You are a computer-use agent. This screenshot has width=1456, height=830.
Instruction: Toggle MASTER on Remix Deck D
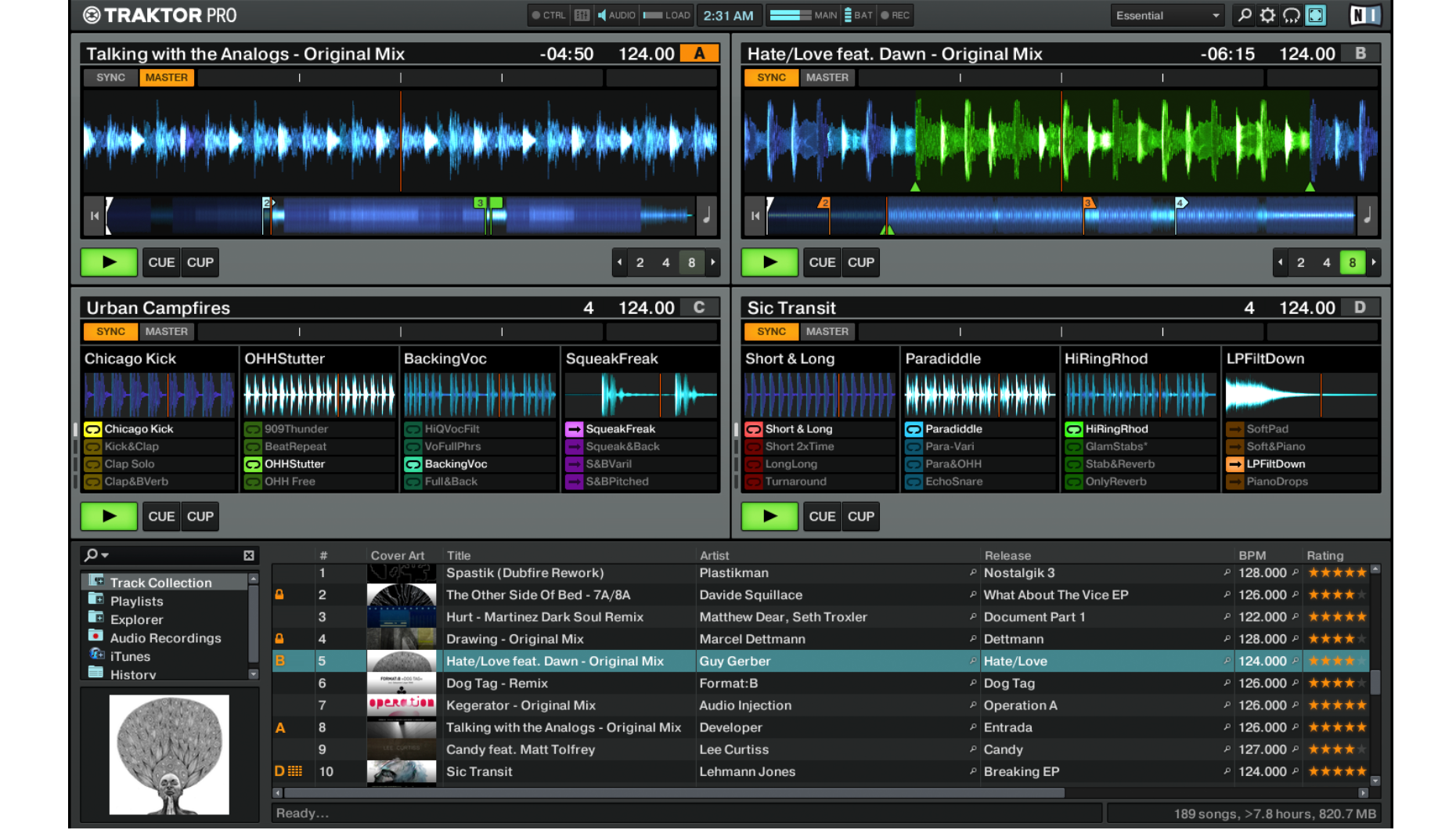827,331
